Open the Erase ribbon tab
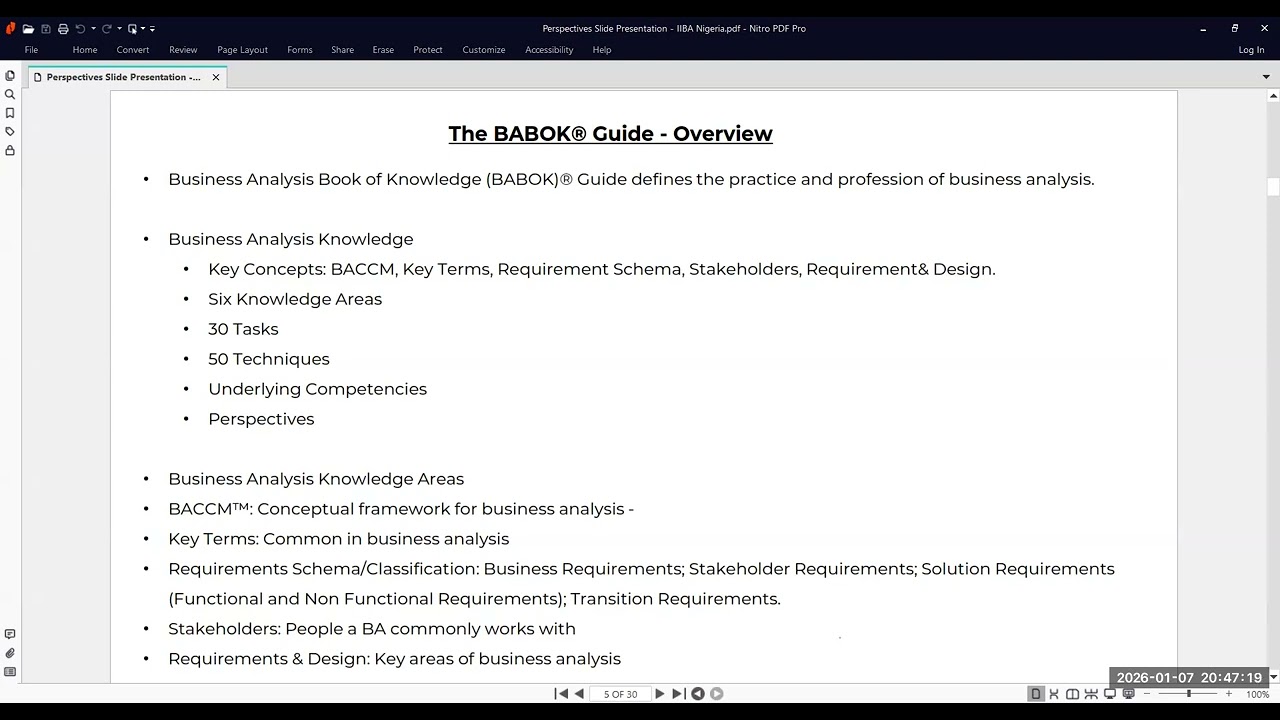 pos(383,50)
